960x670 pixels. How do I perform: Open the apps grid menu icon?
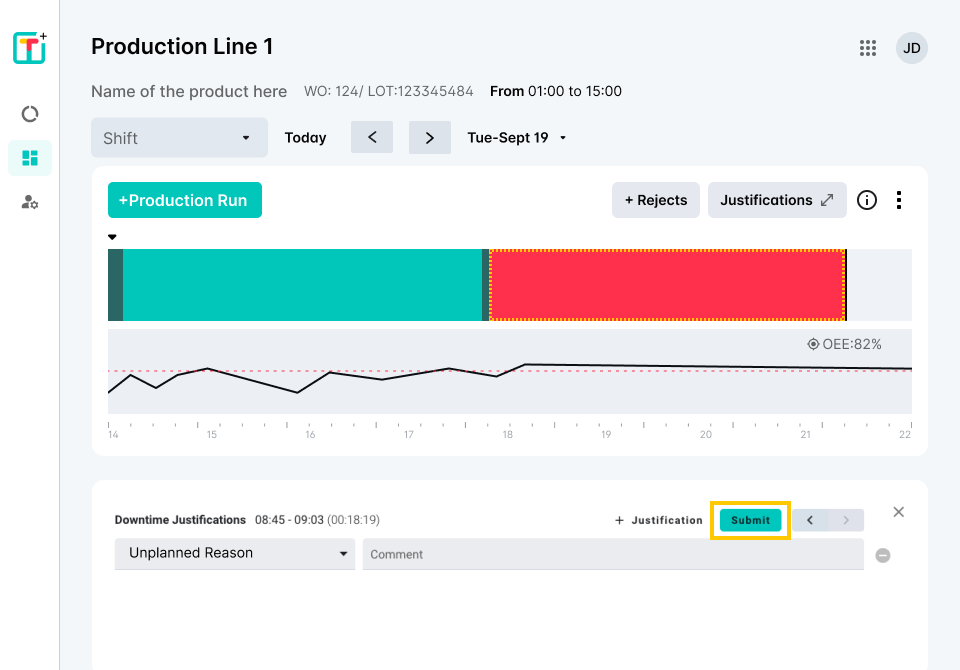coord(868,48)
